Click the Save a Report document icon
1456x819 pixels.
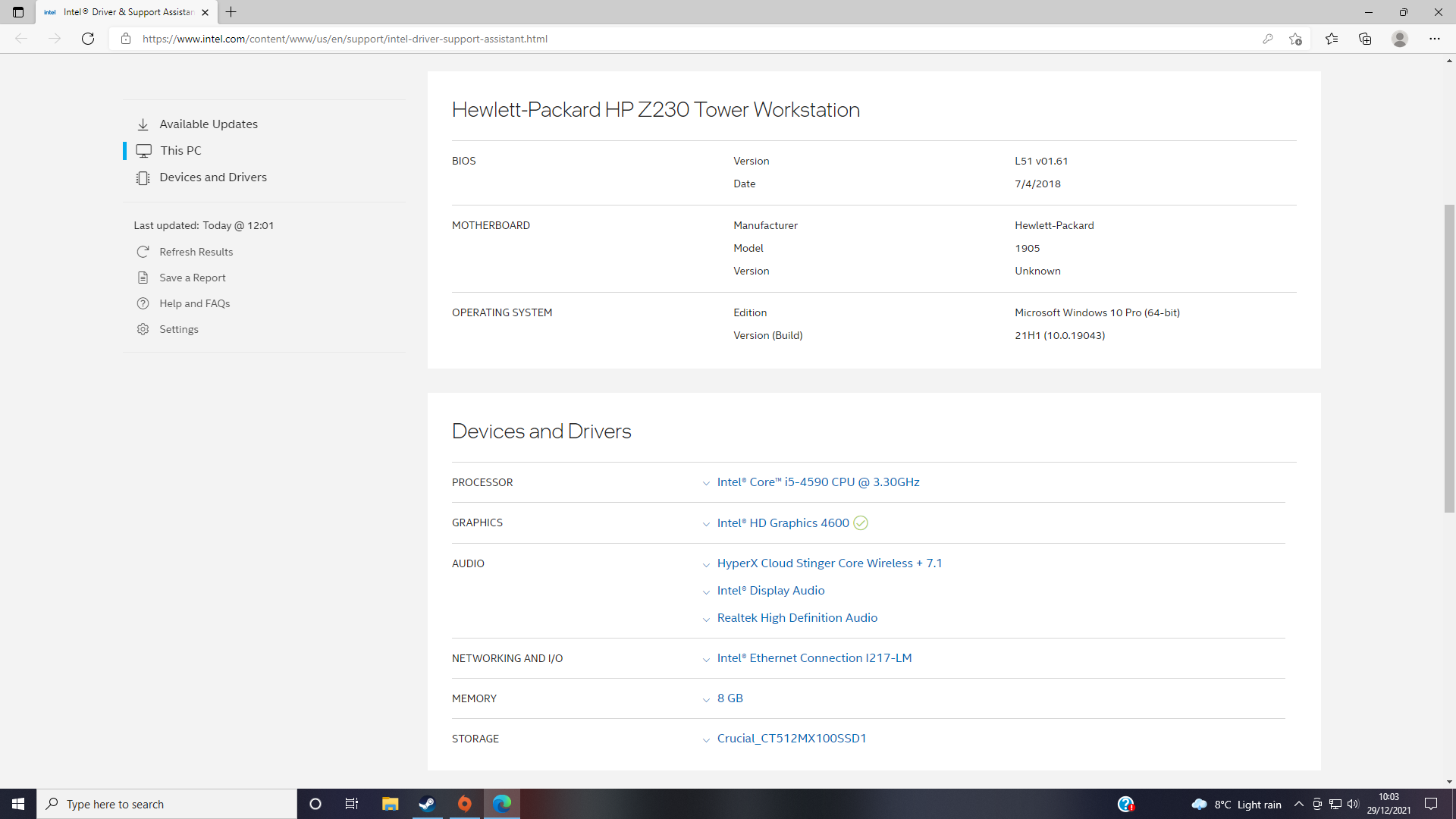tap(143, 278)
